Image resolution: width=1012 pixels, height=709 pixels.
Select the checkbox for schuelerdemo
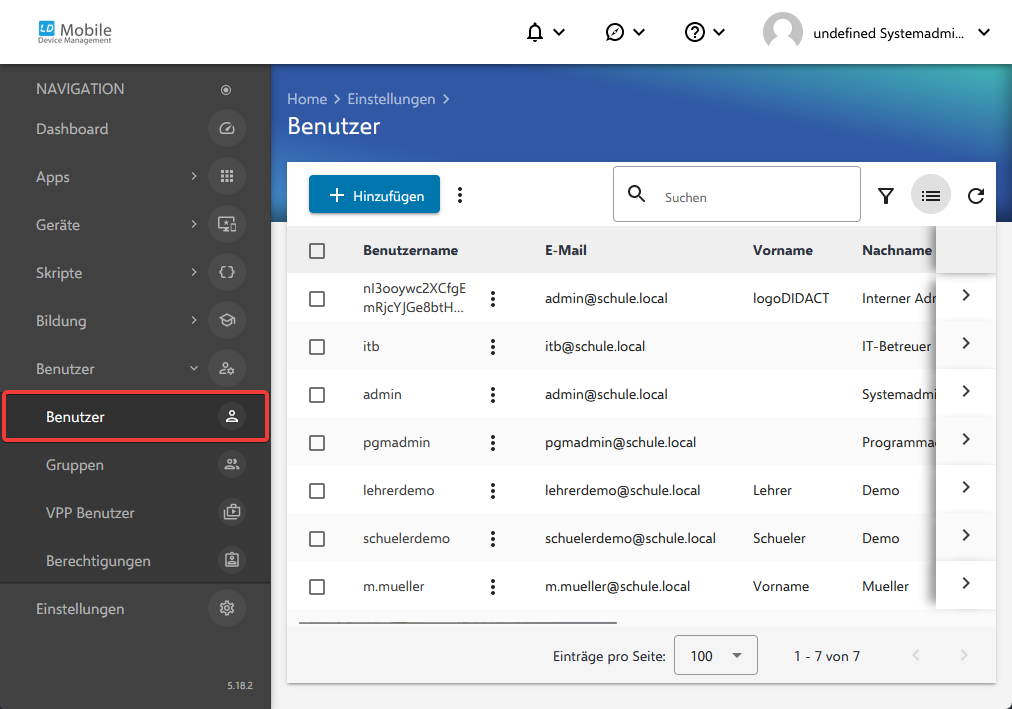[317, 539]
